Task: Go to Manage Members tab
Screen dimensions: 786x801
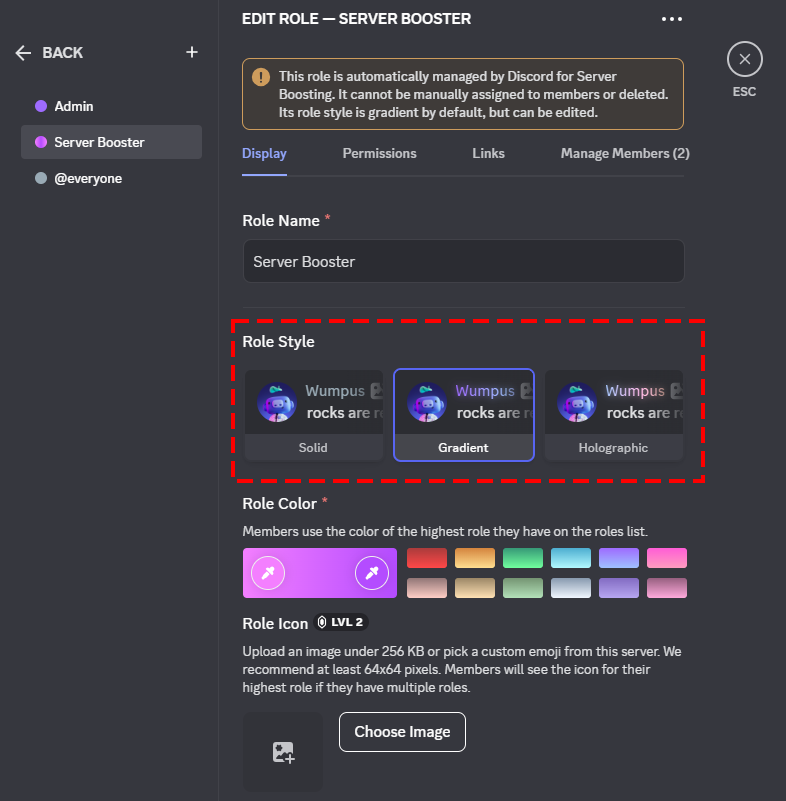Action: (x=624, y=154)
